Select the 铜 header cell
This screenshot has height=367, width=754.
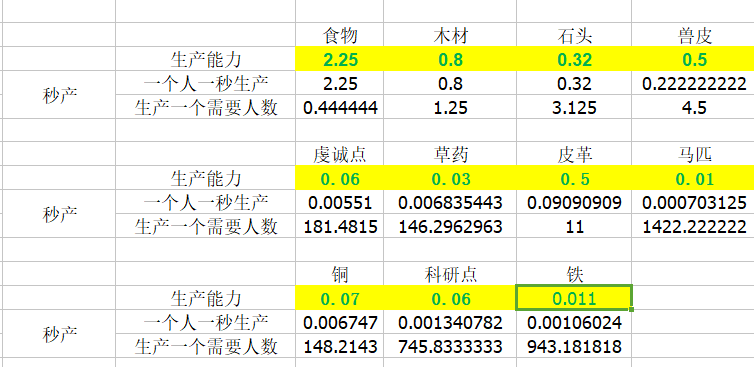pyautogui.click(x=339, y=274)
